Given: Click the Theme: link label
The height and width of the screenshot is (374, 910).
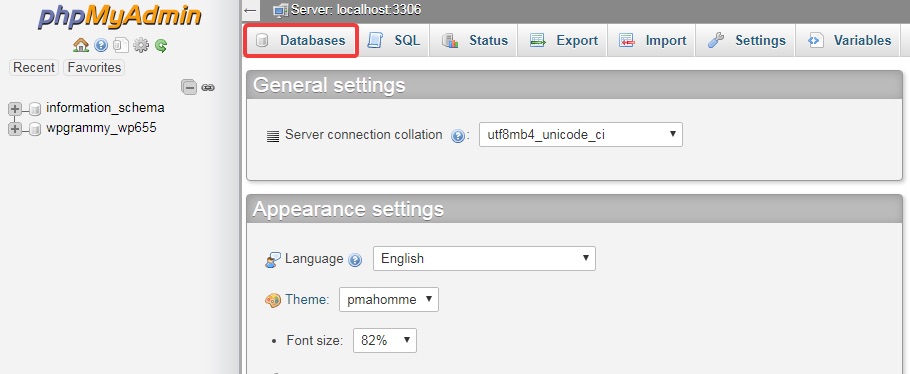Looking at the screenshot, I should tap(307, 300).
